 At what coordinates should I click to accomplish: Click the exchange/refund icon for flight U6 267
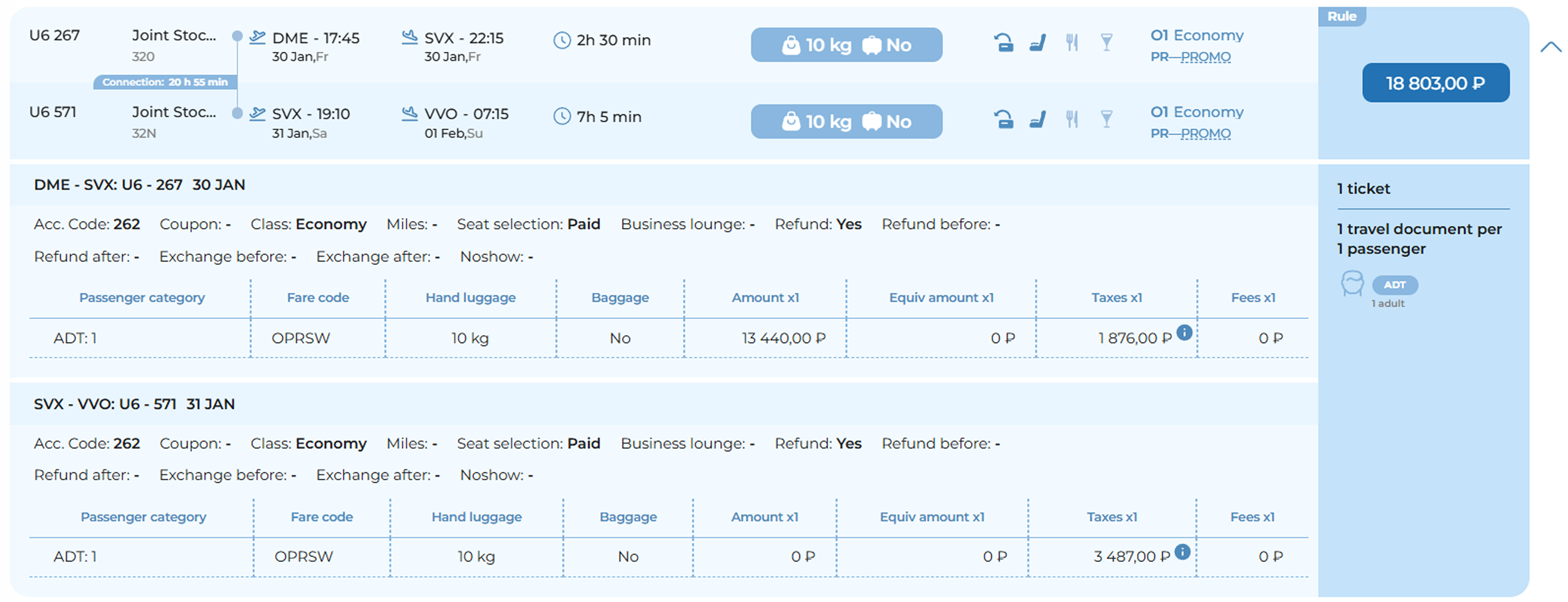(1003, 43)
